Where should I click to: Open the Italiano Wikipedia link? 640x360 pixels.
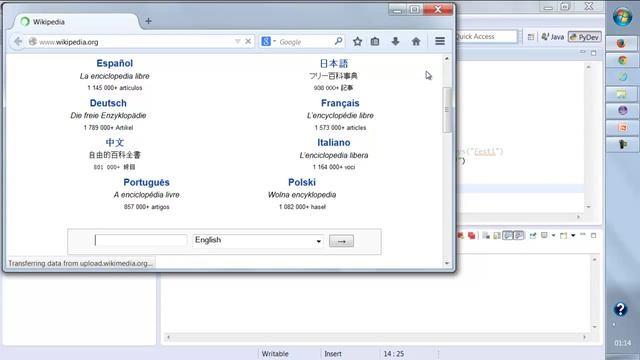[x=334, y=142]
